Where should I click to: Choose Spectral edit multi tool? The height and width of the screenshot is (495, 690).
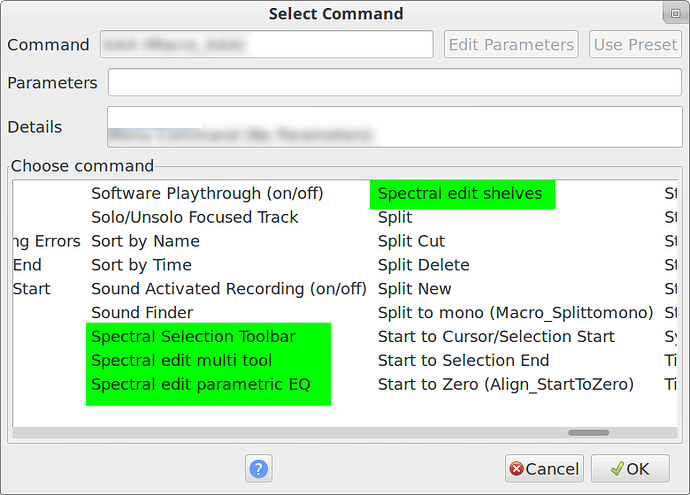(x=181, y=361)
